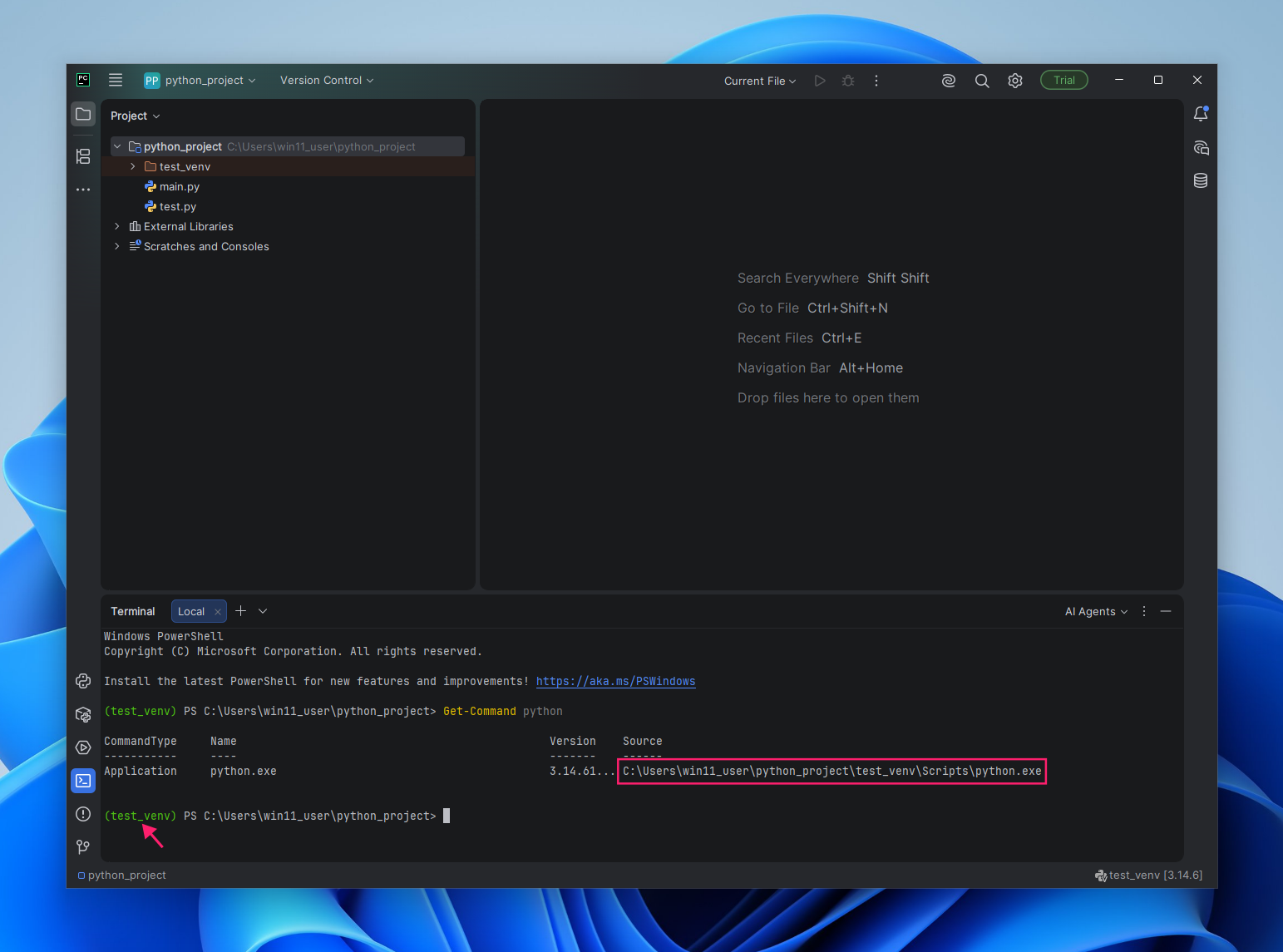Select External Libraries row label
1283x952 pixels.
pos(188,226)
